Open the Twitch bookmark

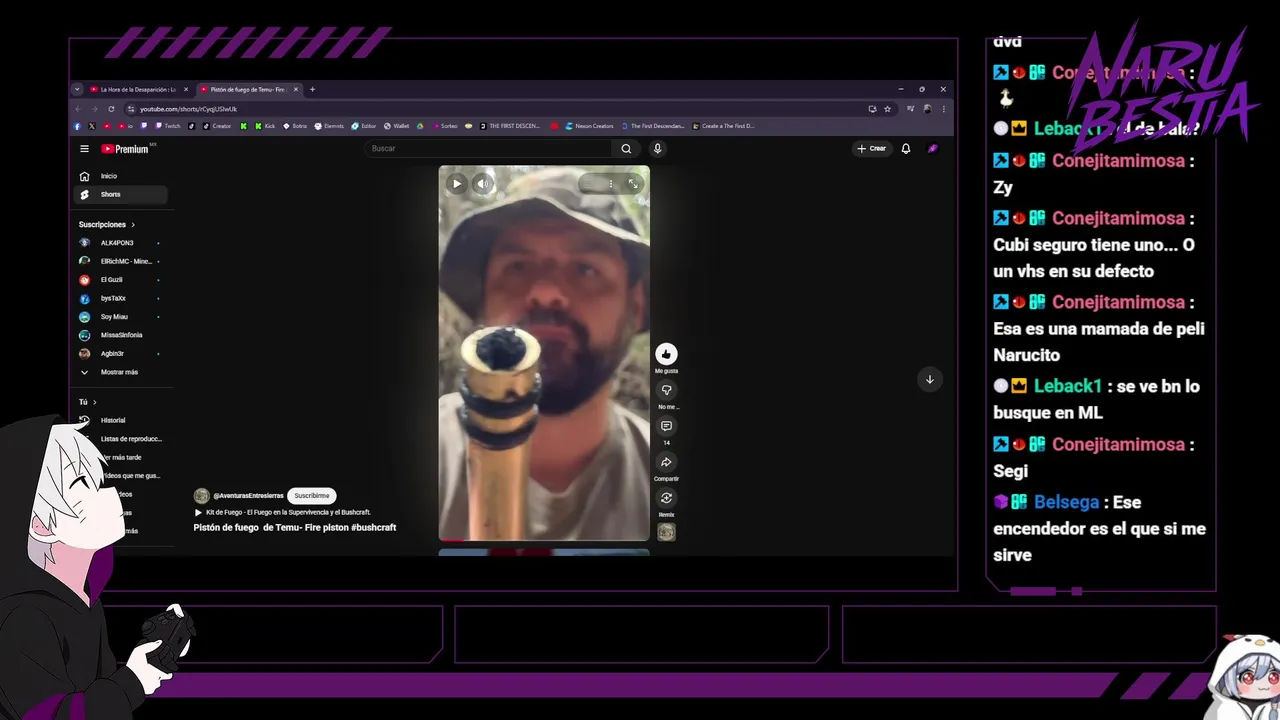[167, 126]
